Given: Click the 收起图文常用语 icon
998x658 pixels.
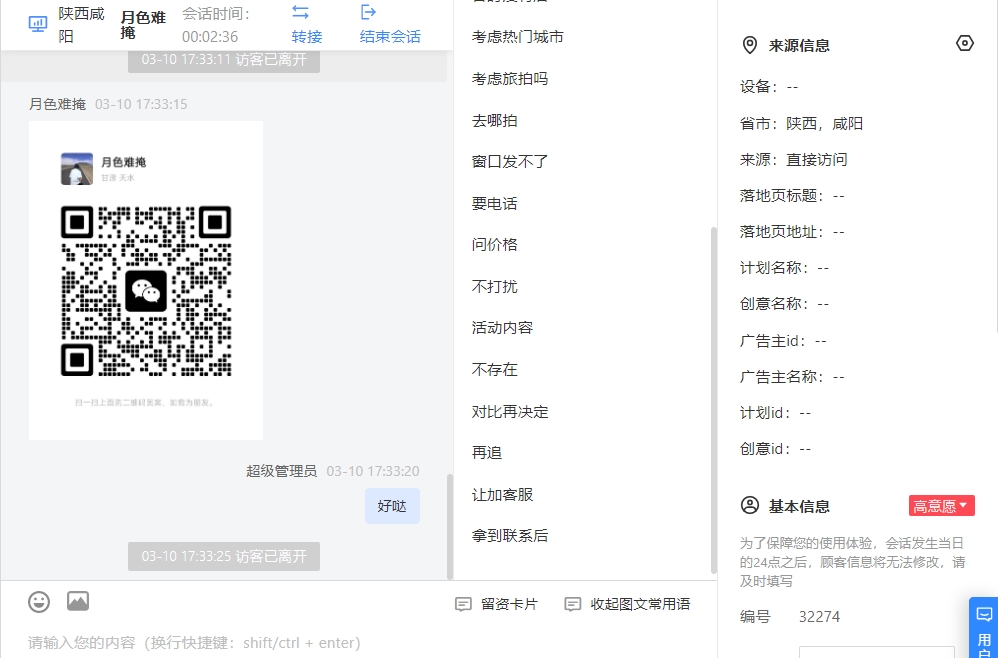Looking at the screenshot, I should [x=573, y=604].
